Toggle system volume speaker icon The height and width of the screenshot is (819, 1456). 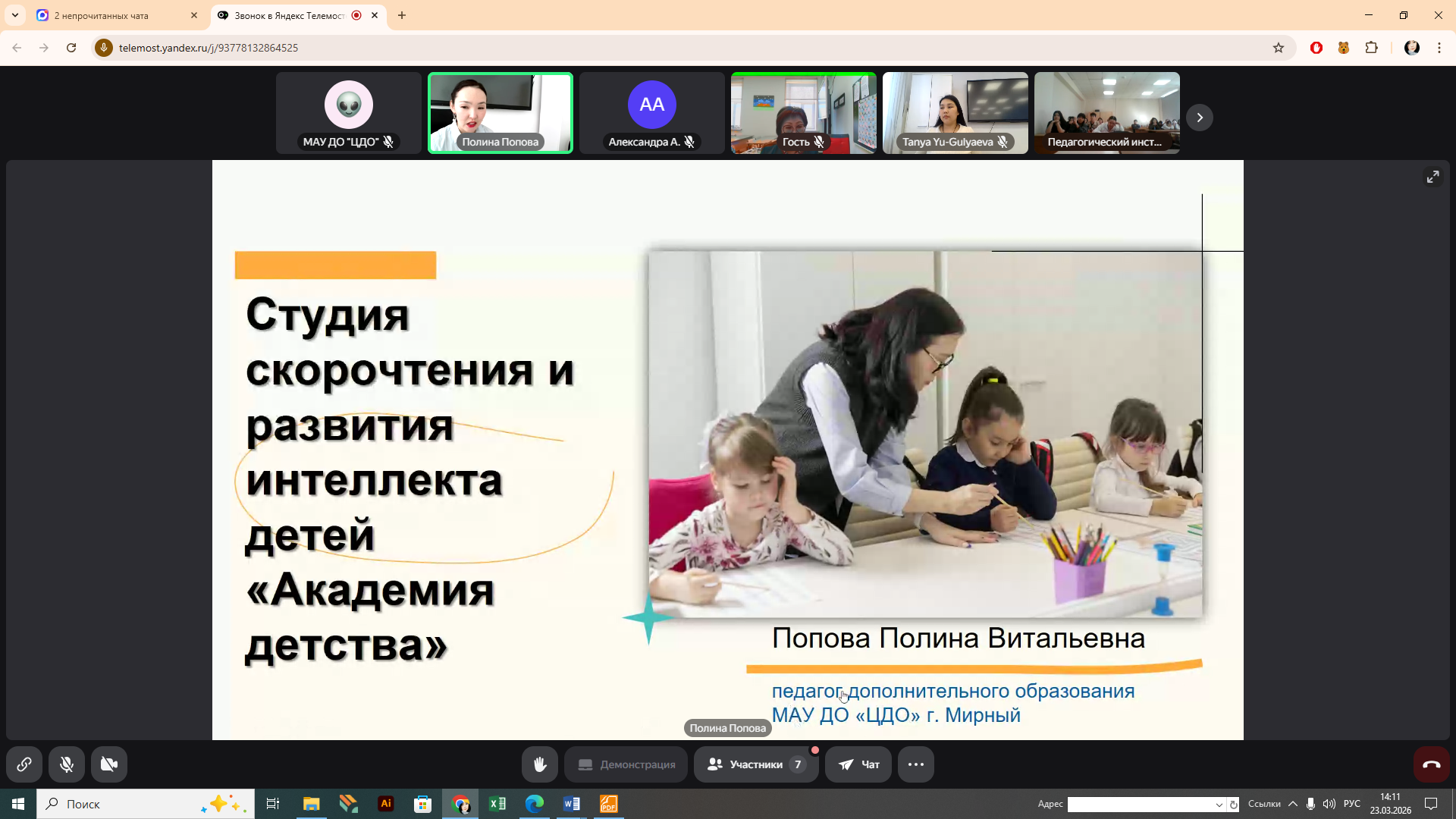click(x=1329, y=804)
